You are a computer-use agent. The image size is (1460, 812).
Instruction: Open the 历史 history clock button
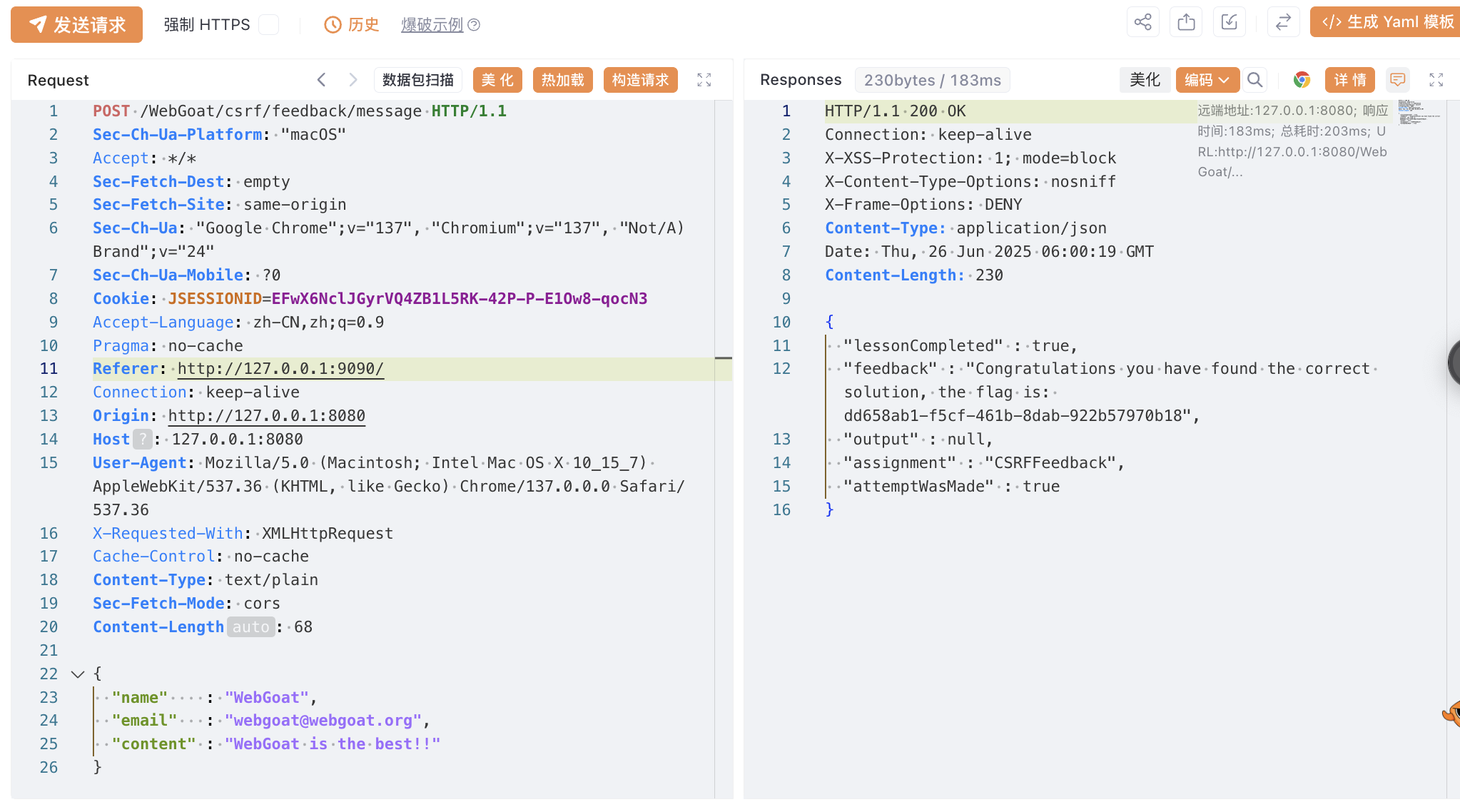tap(352, 25)
